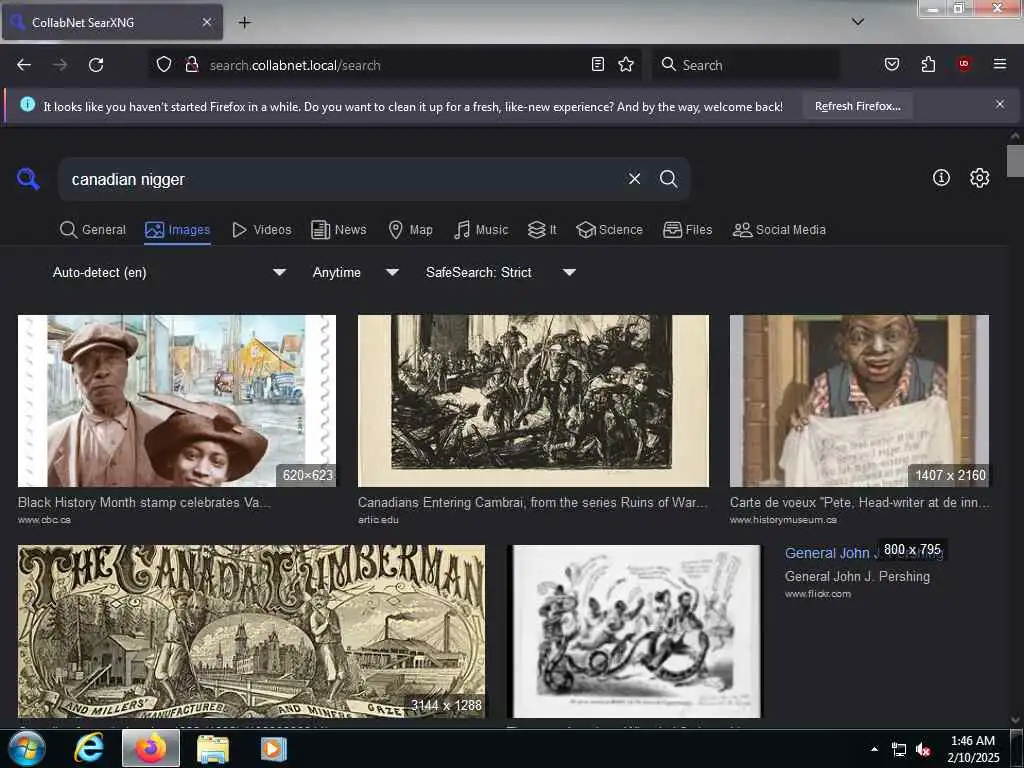Click the General John J. Pershing title link
Viewport: 1024px width, 768px height.
tap(864, 553)
